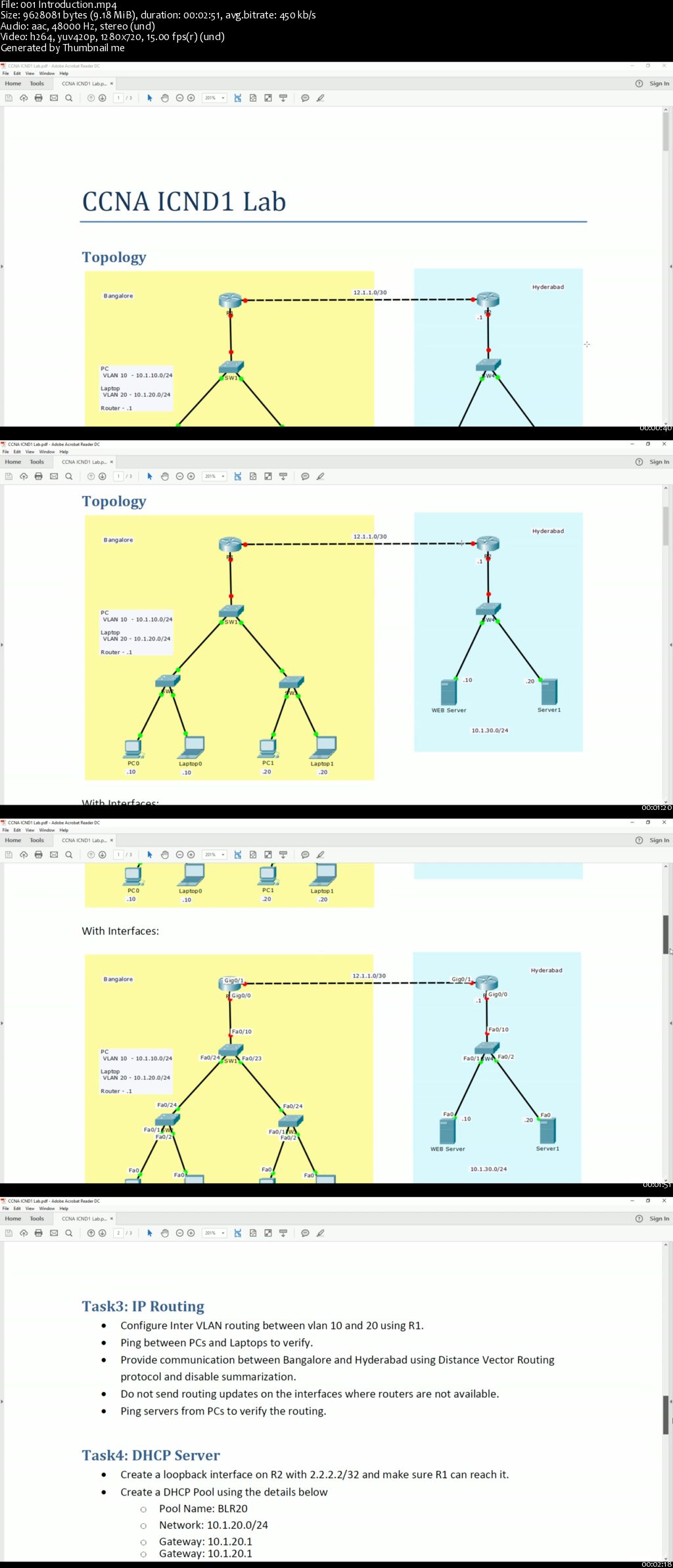The image size is (673, 1568).
Task: Open View menu in 00:01:20 frame
Action: [x=30, y=452]
